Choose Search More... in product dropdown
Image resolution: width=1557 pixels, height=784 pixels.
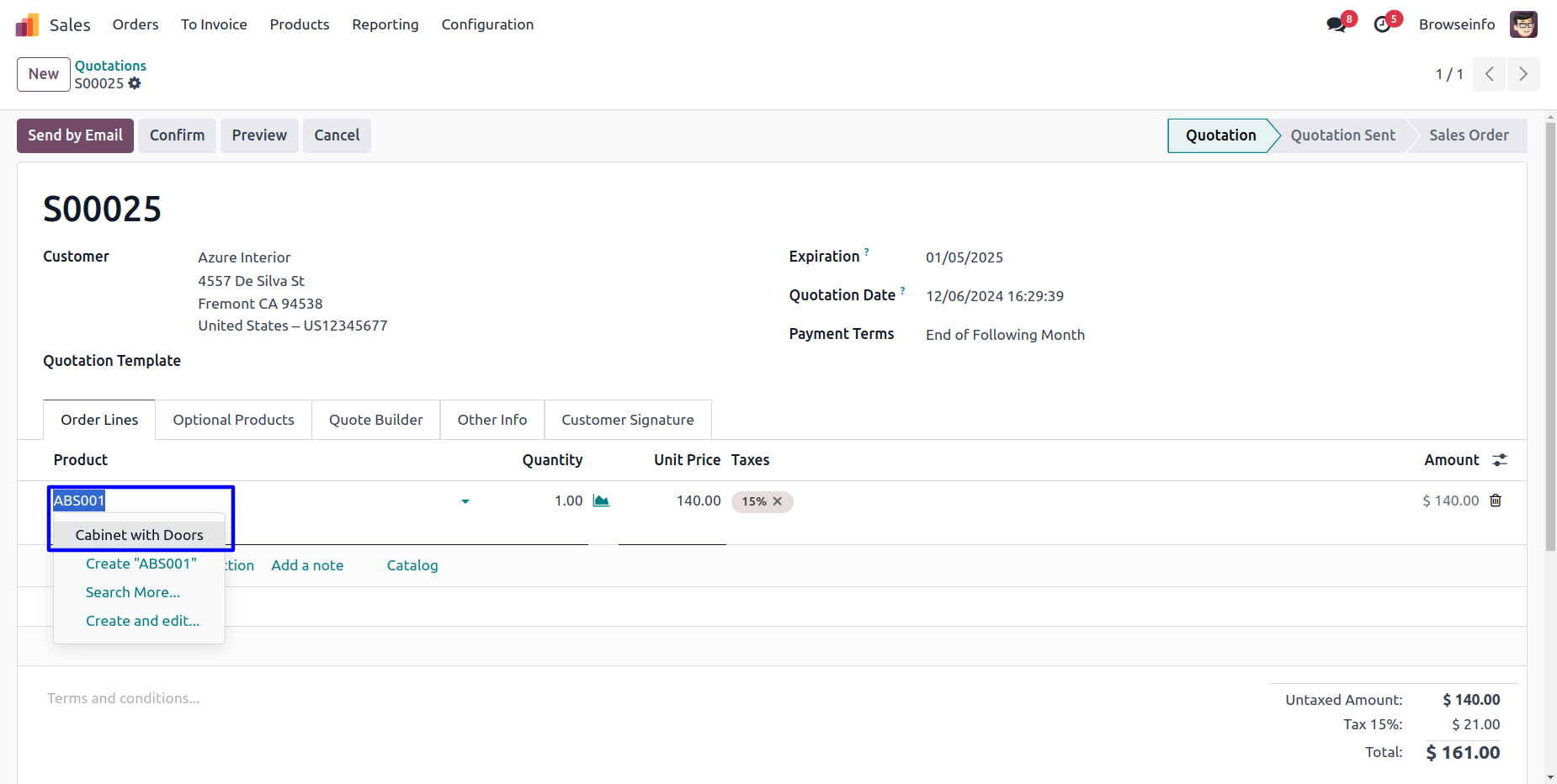click(133, 592)
